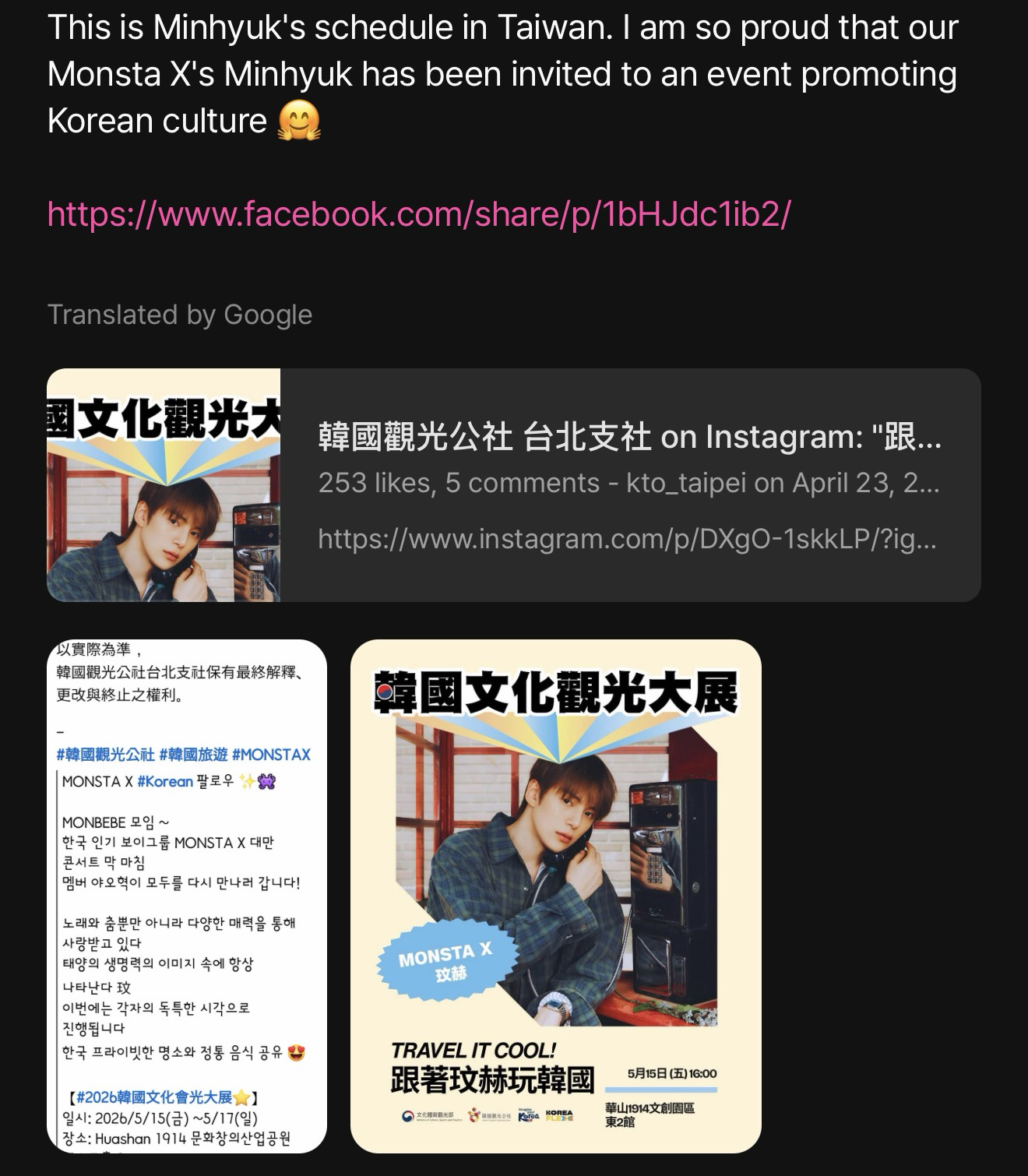Click the #Korean hashtag
This screenshot has width=1028, height=1176.
pyautogui.click(x=164, y=781)
